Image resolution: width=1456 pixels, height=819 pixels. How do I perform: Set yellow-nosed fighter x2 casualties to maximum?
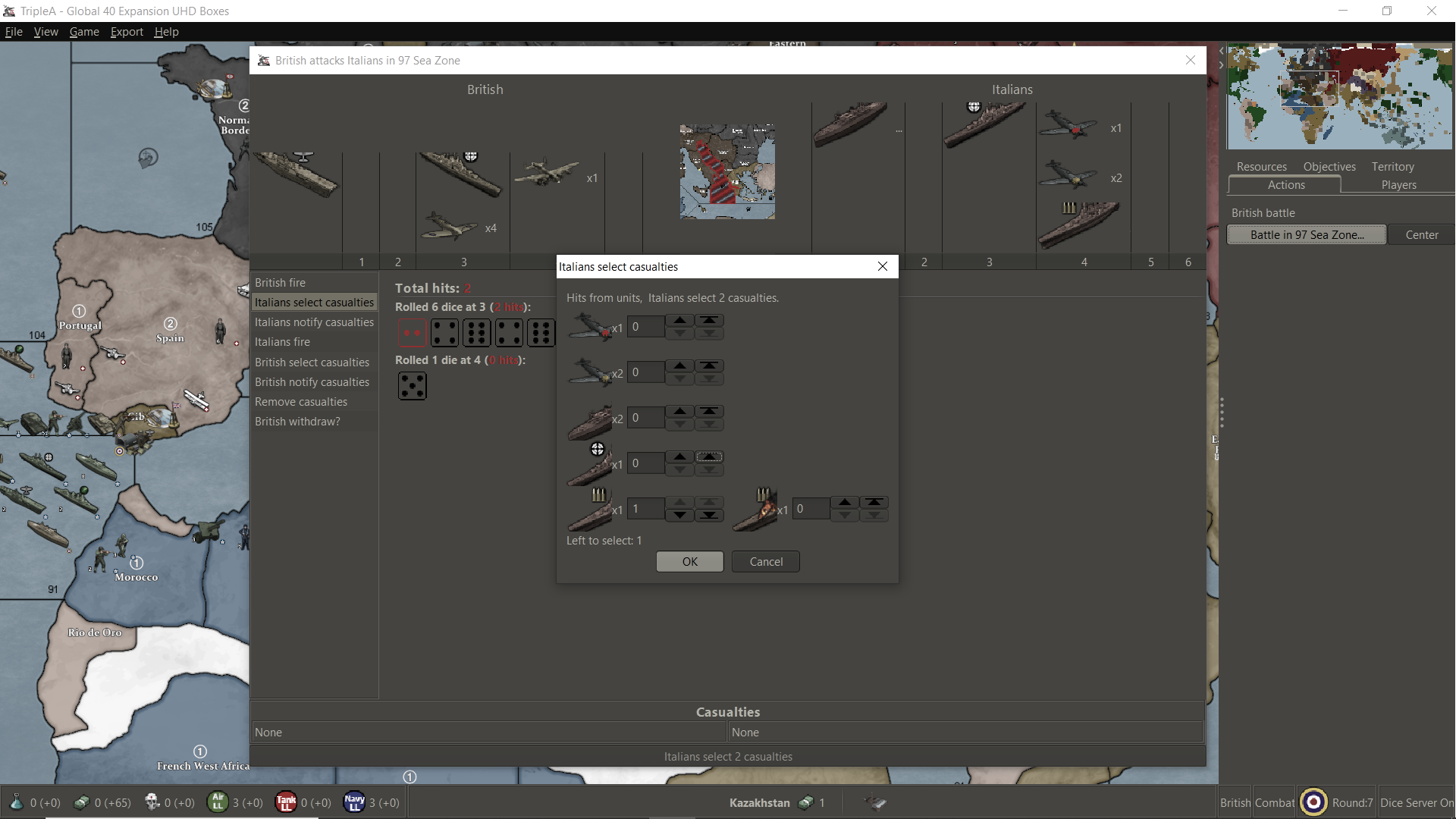pyautogui.click(x=709, y=366)
